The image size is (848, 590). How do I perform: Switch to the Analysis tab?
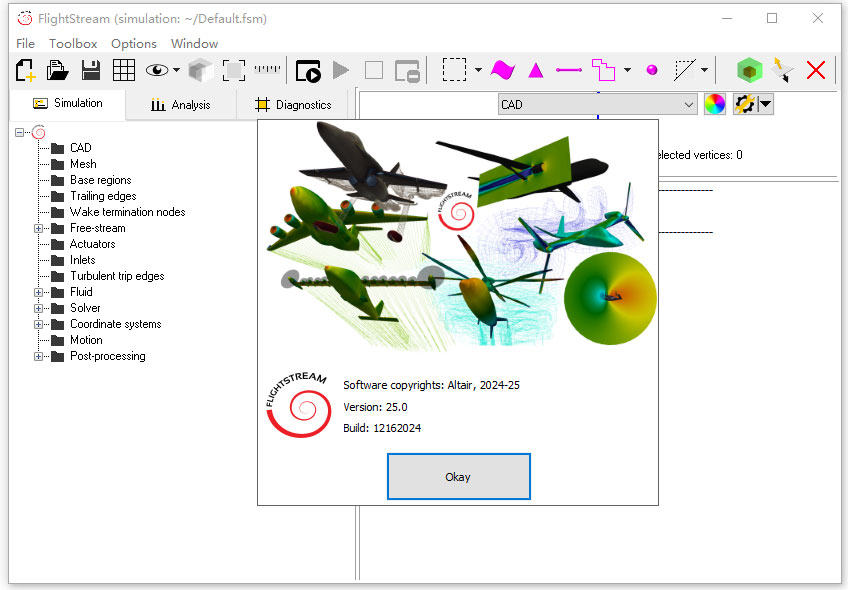tap(181, 105)
